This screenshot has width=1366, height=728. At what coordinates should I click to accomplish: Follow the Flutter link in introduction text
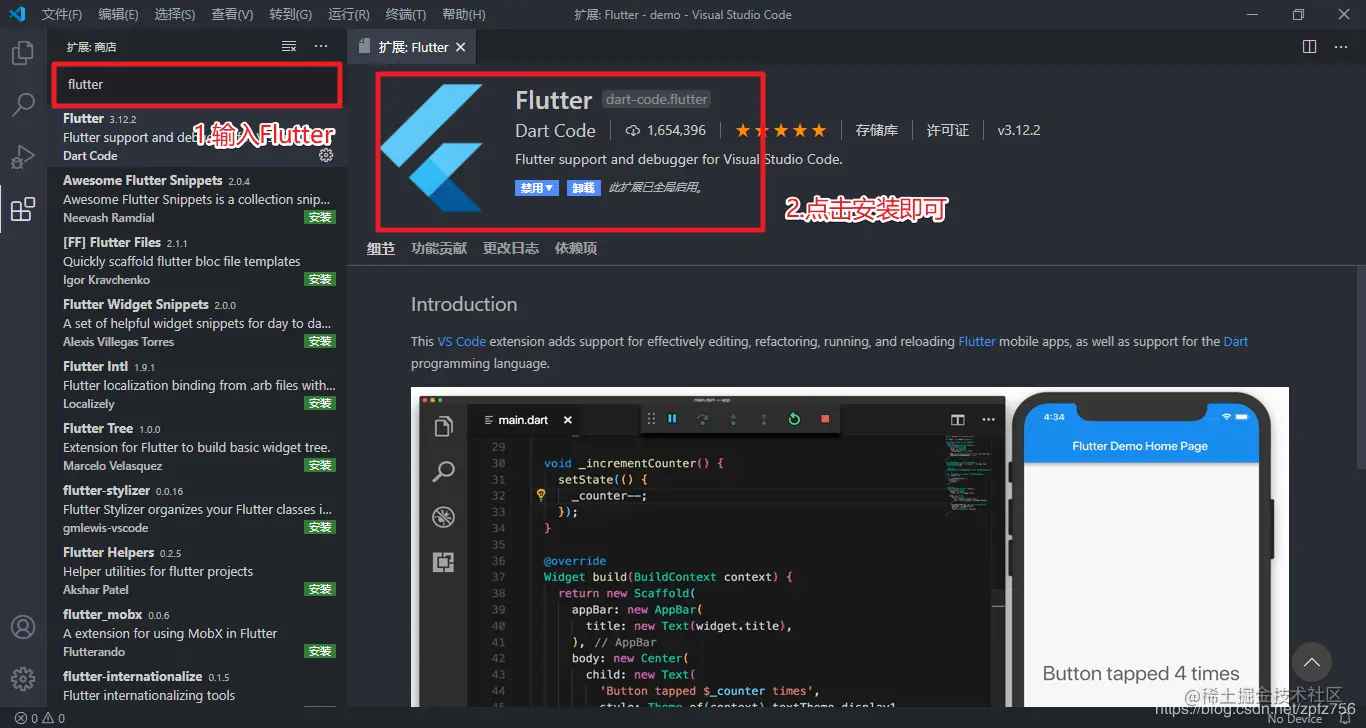(977, 341)
